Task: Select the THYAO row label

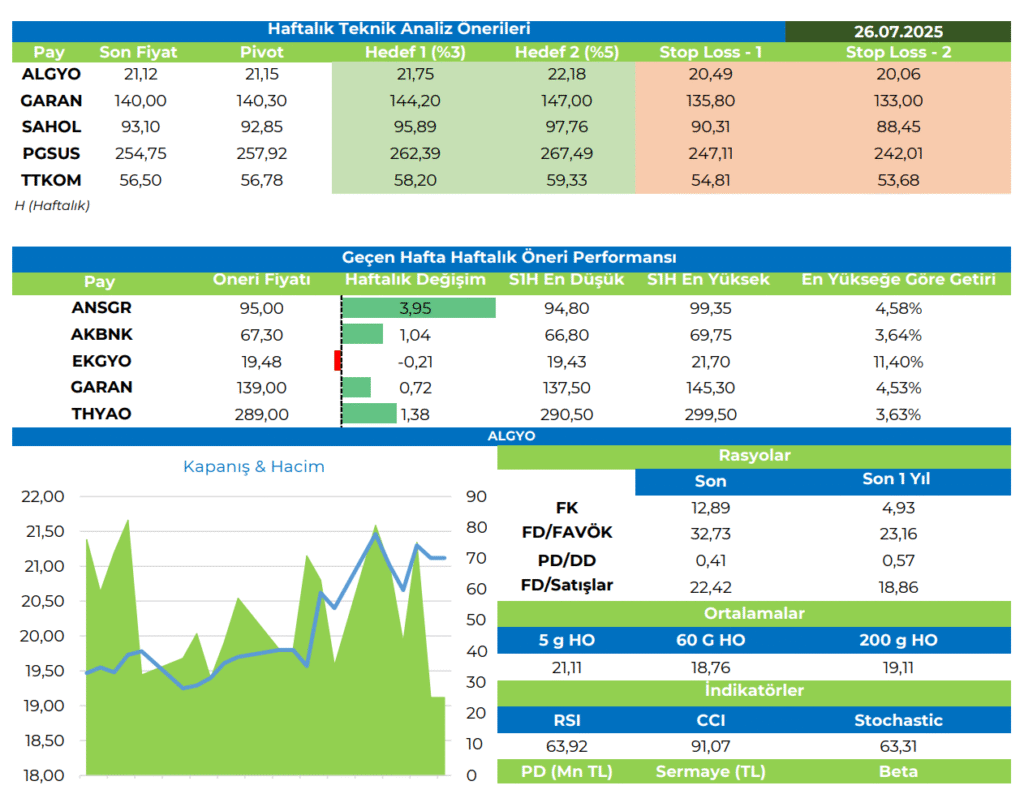Action: click(101, 414)
